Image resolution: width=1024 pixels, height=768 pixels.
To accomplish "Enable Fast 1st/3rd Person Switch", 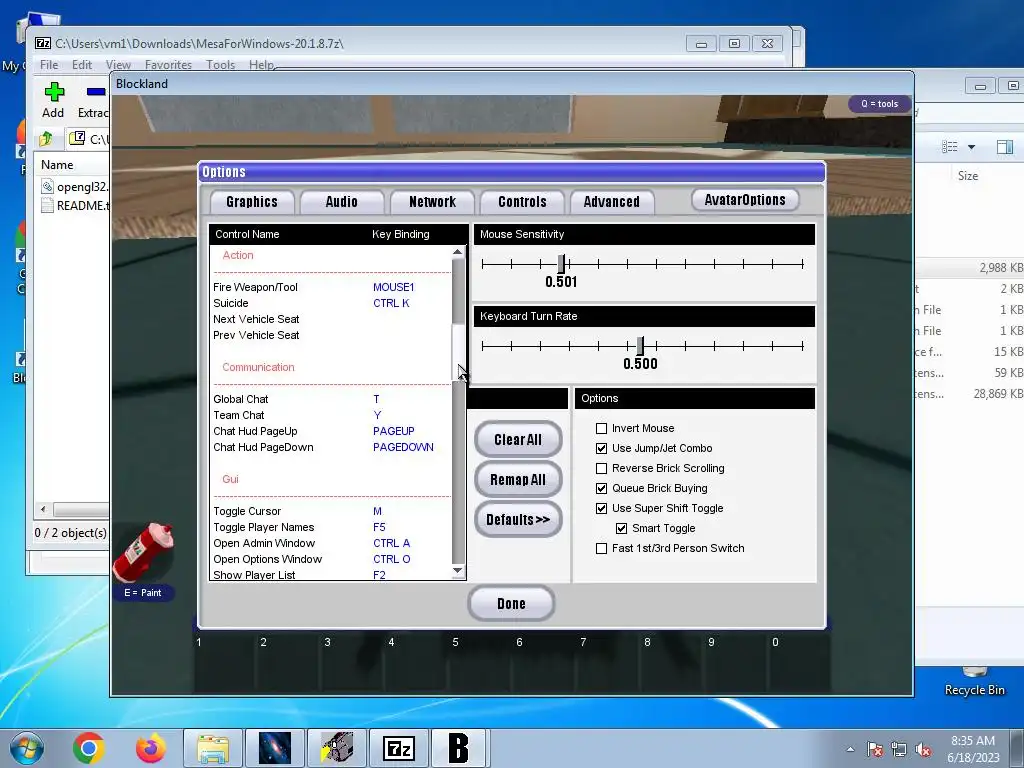I will pos(601,549).
